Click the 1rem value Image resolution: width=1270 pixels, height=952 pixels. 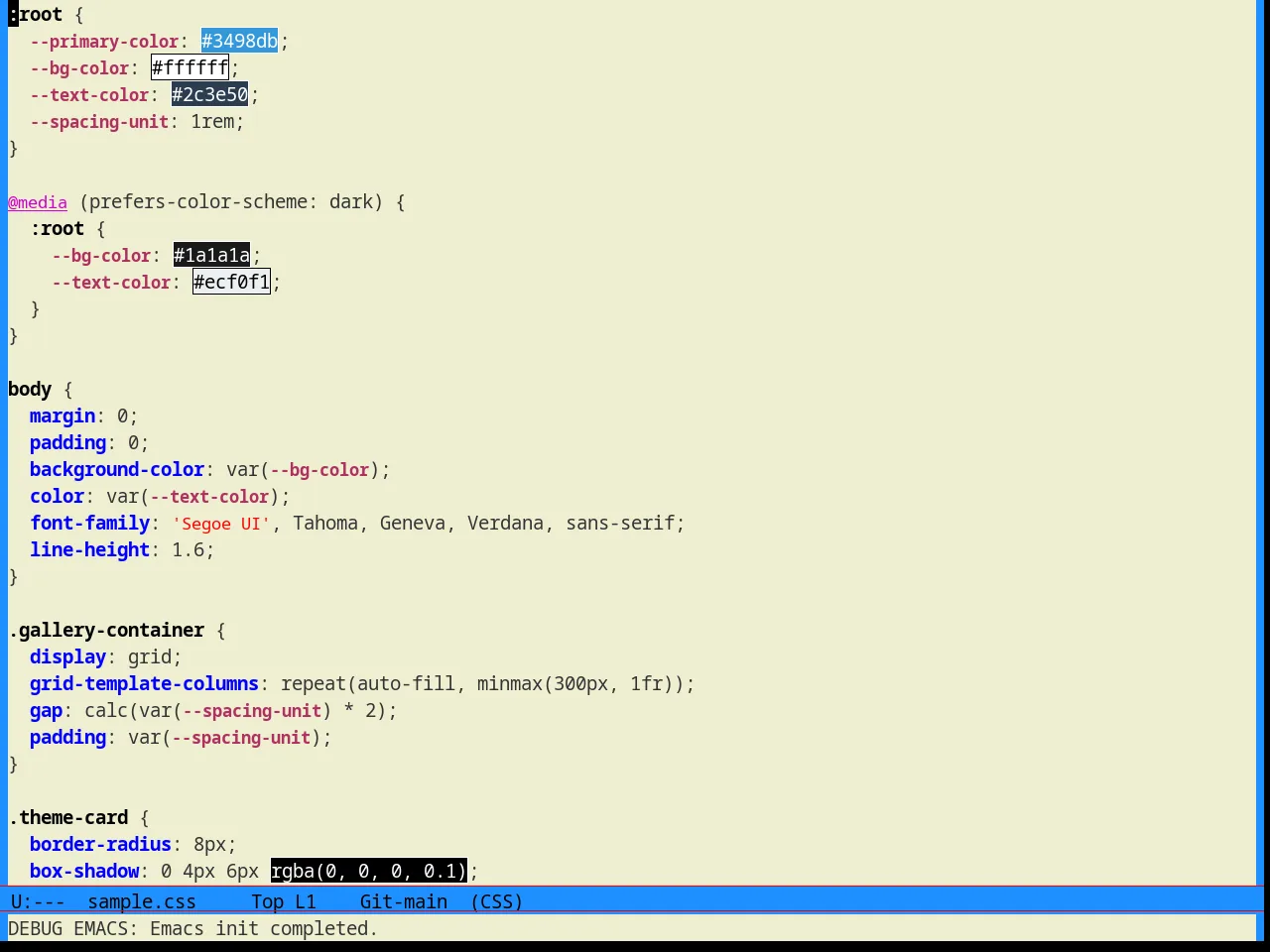[x=213, y=121]
